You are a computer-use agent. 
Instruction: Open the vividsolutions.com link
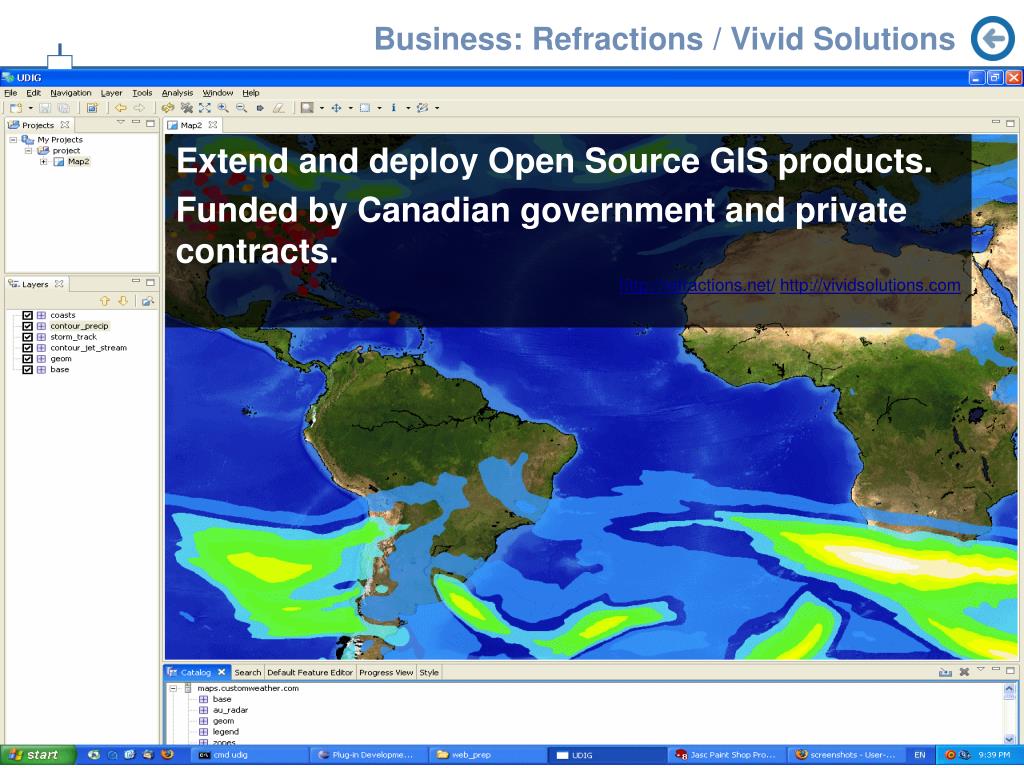coord(870,285)
